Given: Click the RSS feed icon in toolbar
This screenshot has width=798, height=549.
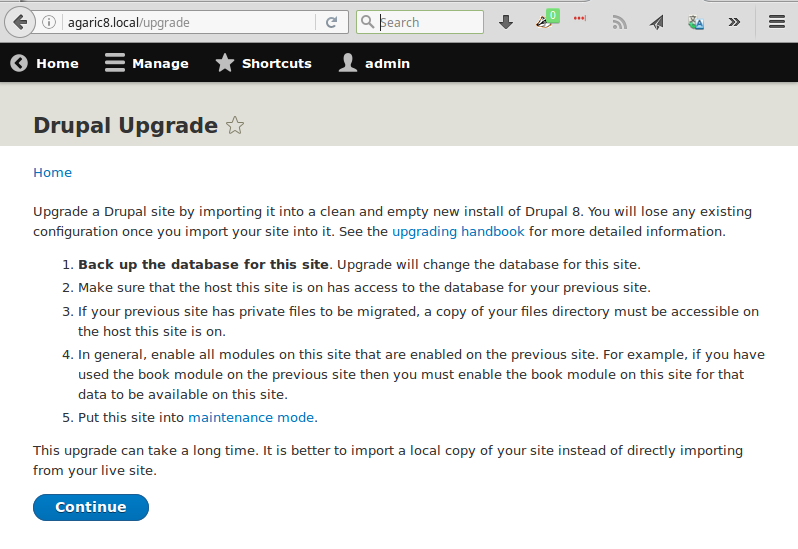Looking at the screenshot, I should point(620,22).
